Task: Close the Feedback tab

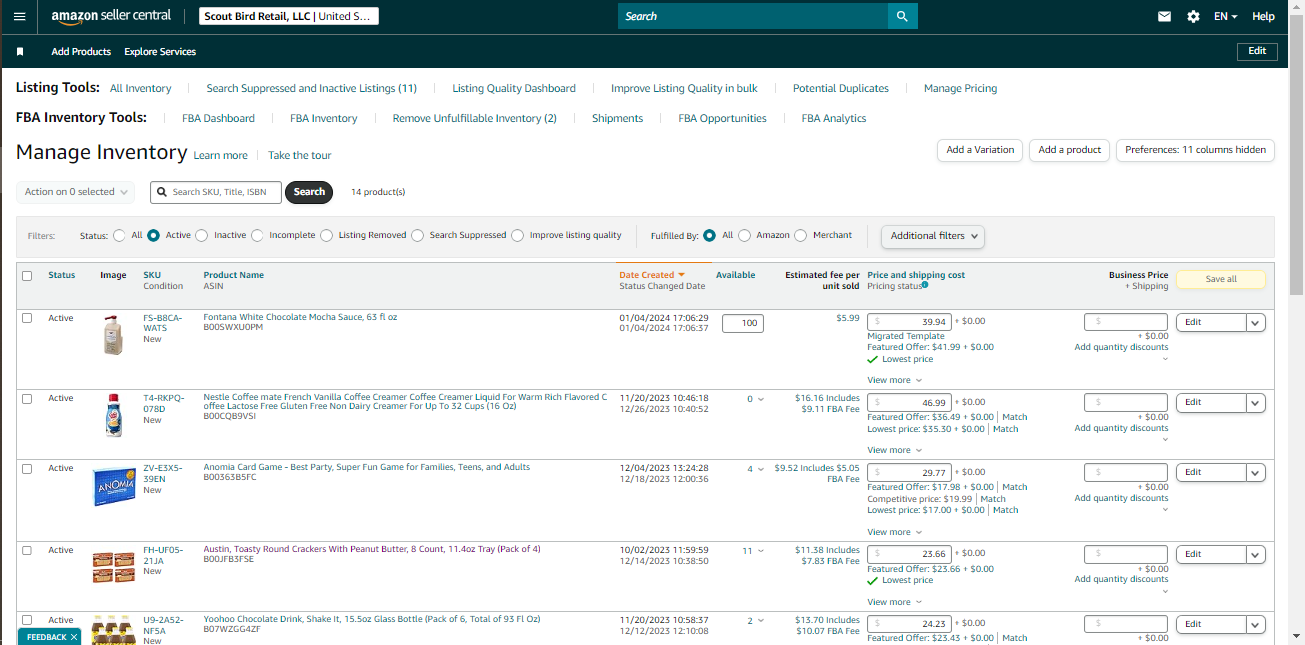Action: pos(74,637)
